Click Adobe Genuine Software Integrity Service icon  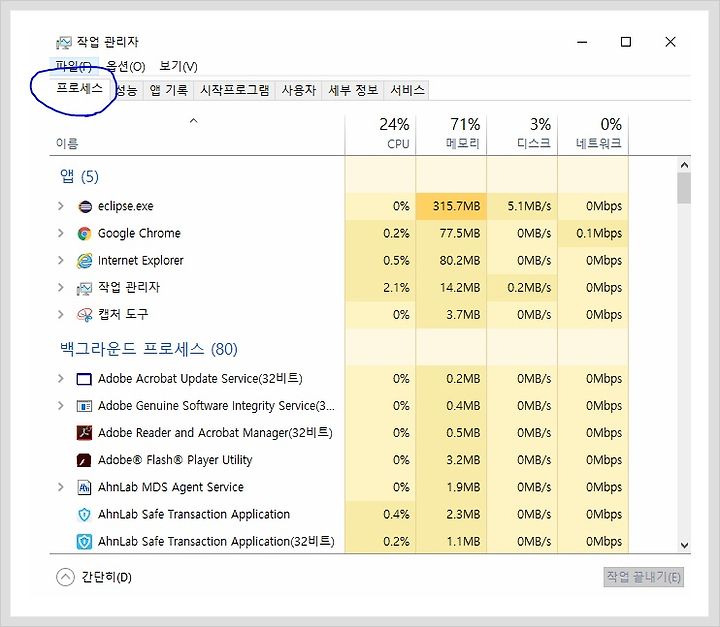[x=84, y=407]
